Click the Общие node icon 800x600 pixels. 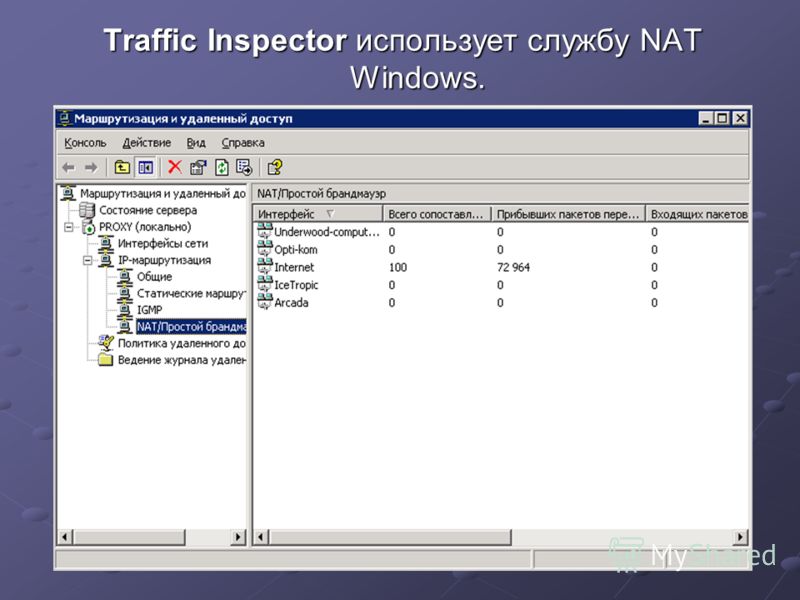pos(124,276)
